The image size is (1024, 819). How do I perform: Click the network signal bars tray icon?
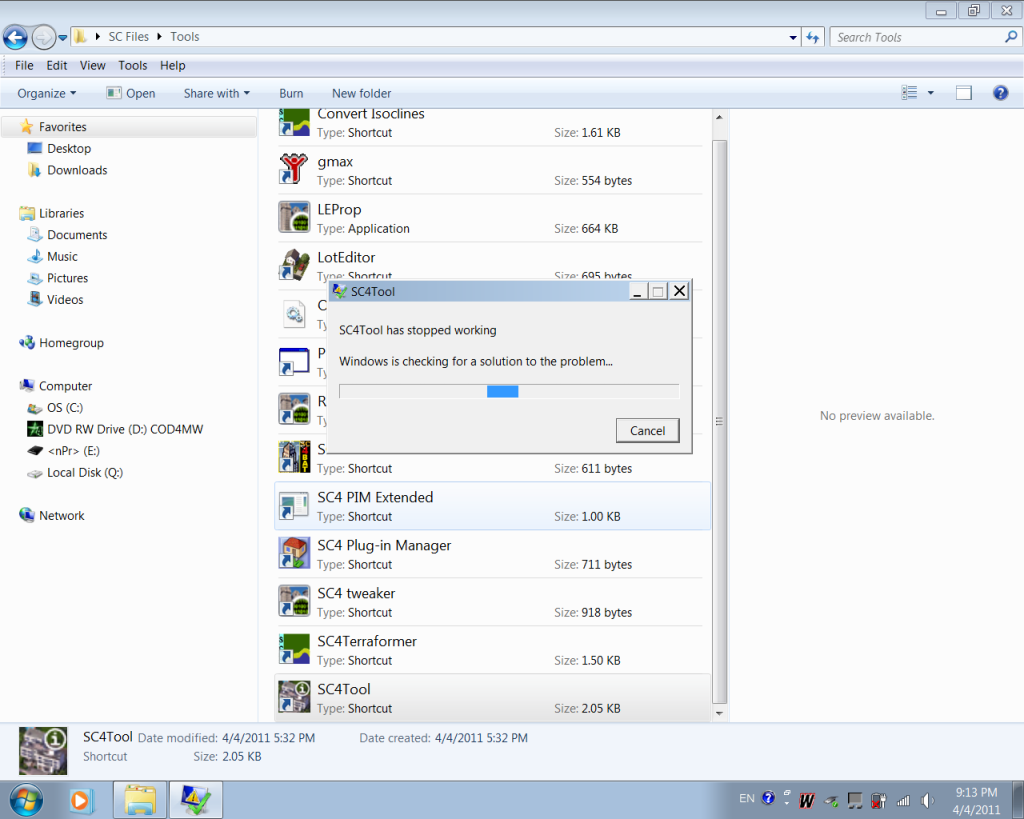[x=903, y=800]
